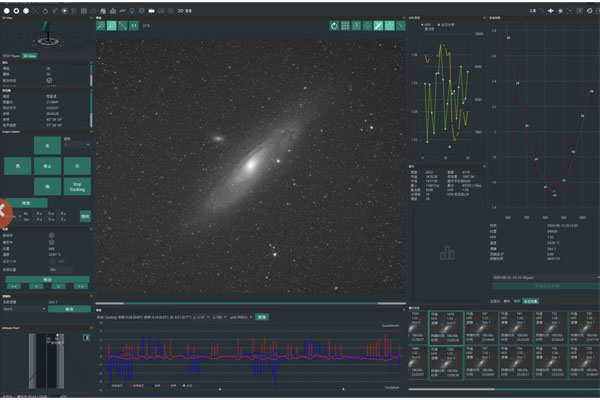Click the orange arrow on the left edge
Image resolution: width=600 pixels, height=400 pixels.
click(x=4, y=211)
